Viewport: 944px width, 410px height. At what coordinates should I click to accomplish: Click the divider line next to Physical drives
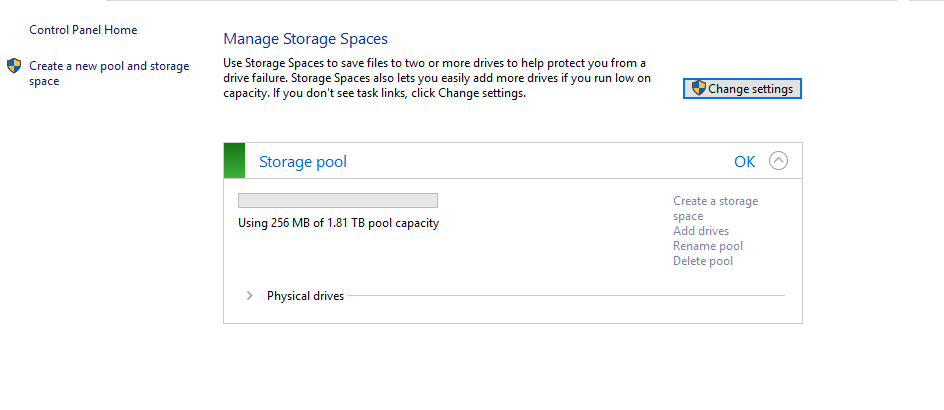(x=565, y=296)
